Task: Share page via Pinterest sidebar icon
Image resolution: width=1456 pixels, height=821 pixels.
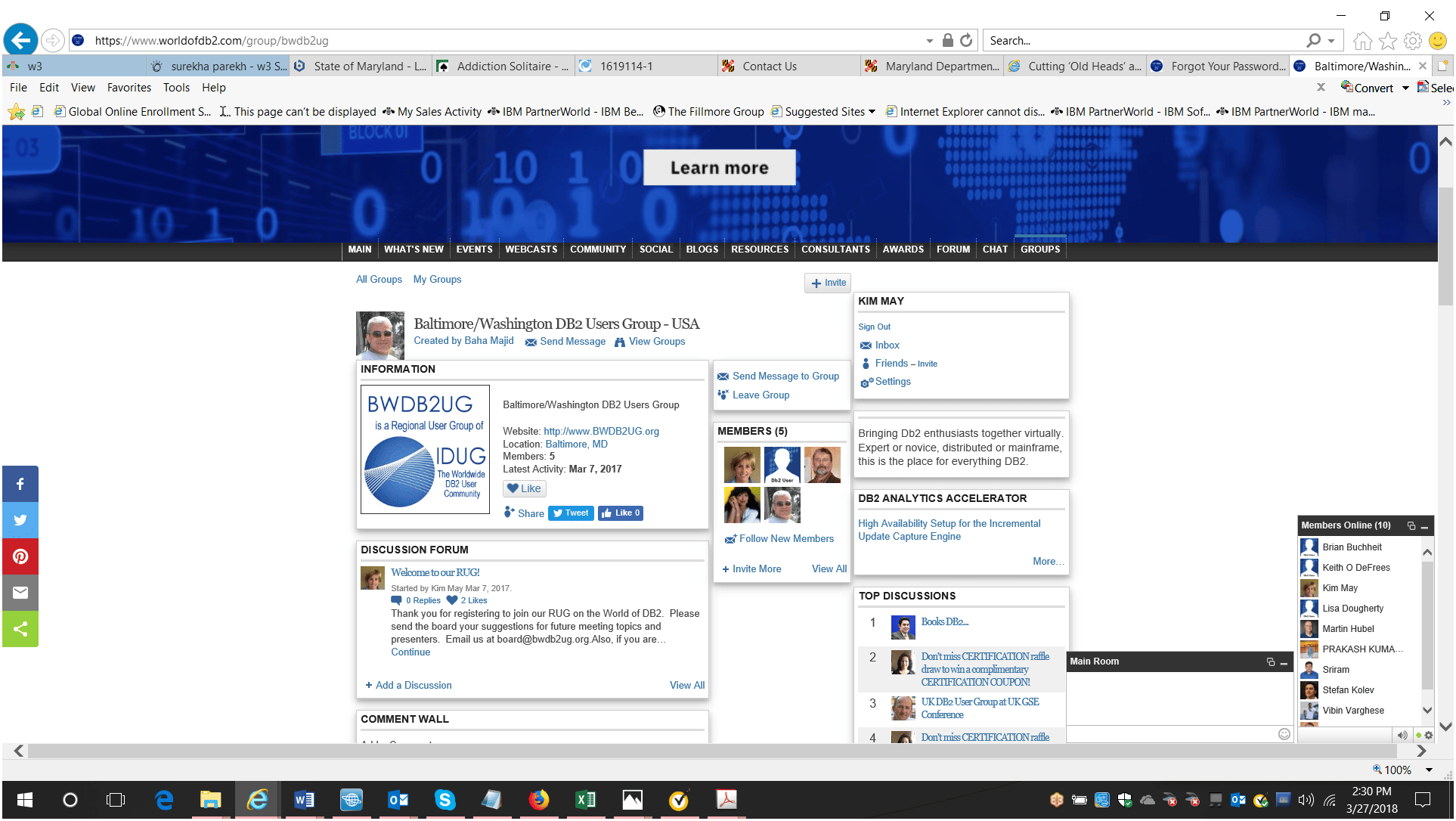Action: [20, 556]
